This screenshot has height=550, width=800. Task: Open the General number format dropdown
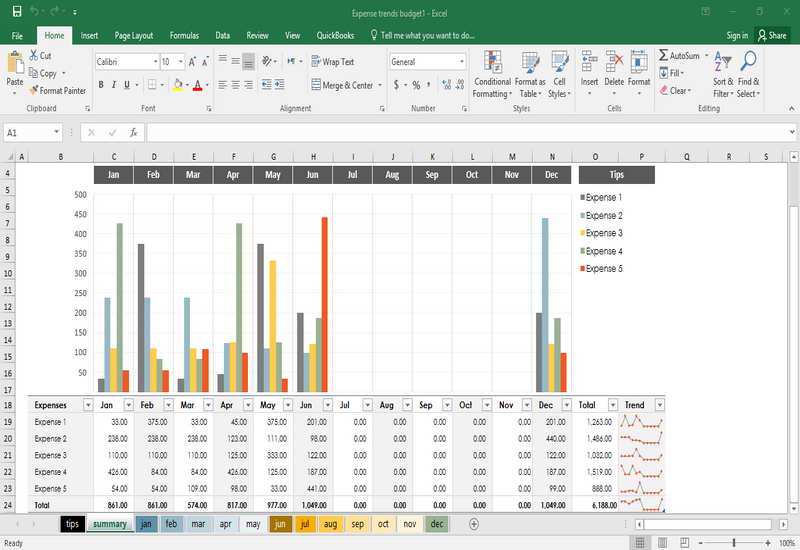pyautogui.click(x=428, y=62)
